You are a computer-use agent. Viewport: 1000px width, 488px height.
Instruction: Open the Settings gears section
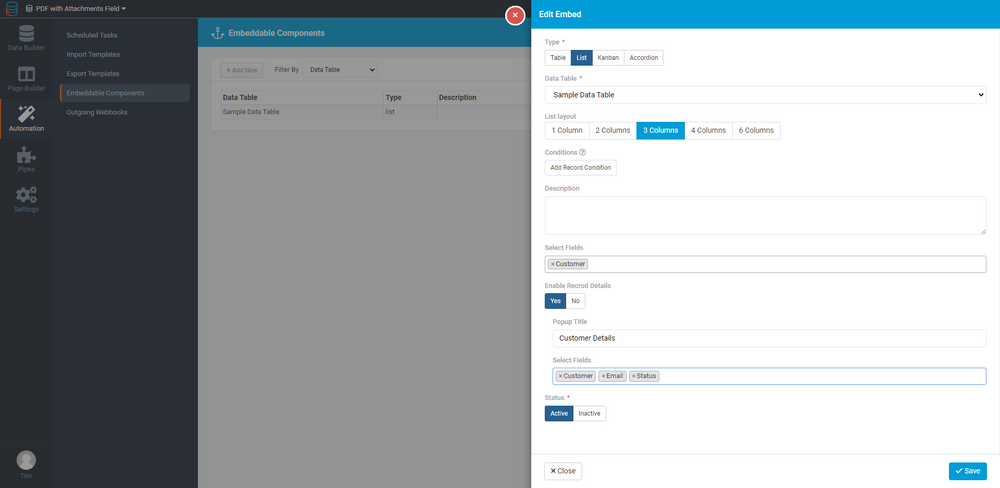click(26, 200)
